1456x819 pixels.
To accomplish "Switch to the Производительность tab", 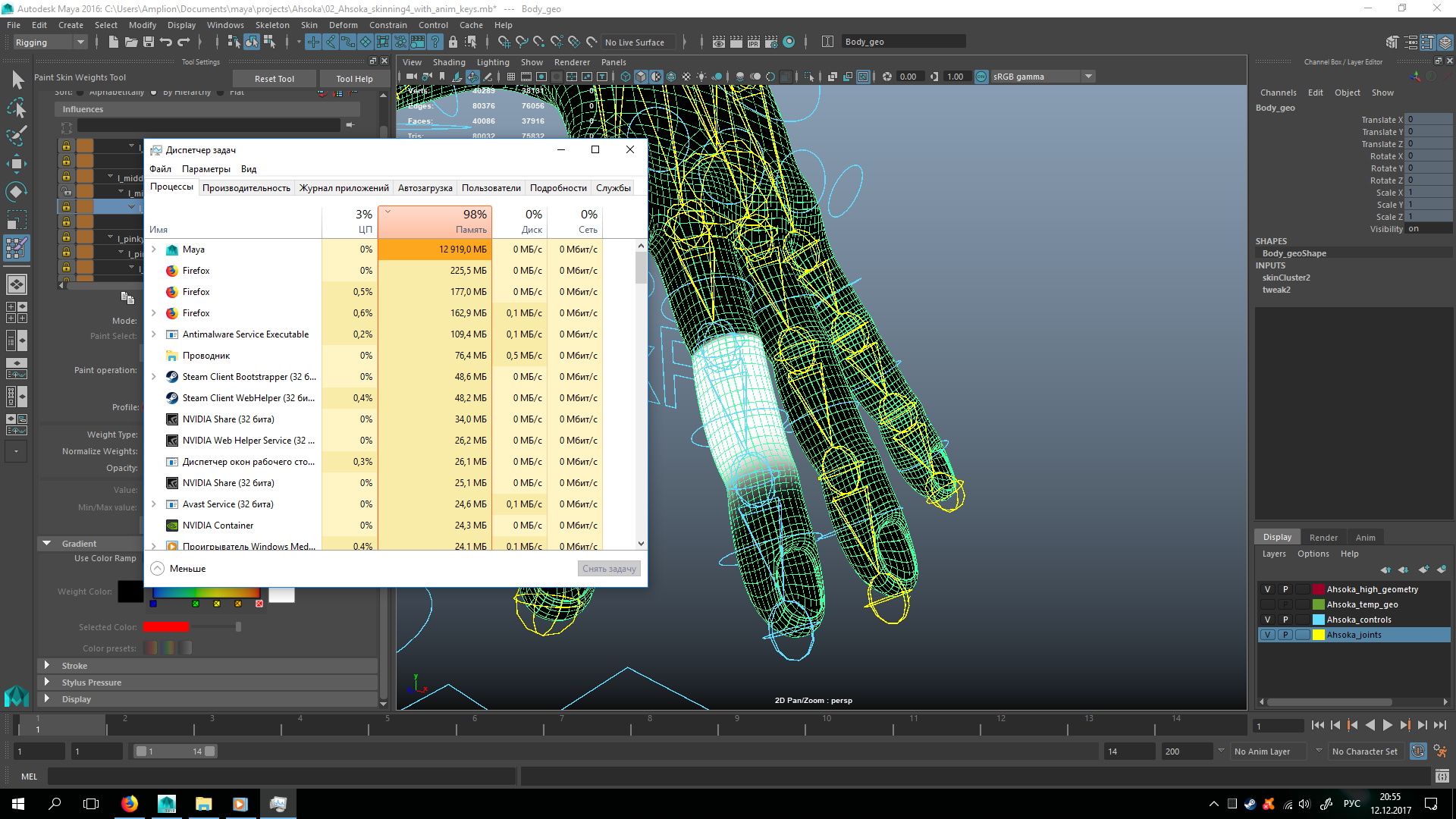I will (x=246, y=187).
